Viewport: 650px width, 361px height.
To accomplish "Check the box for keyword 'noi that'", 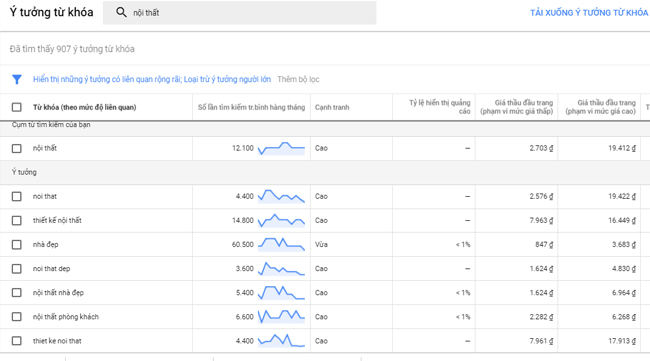I will pyautogui.click(x=17, y=196).
